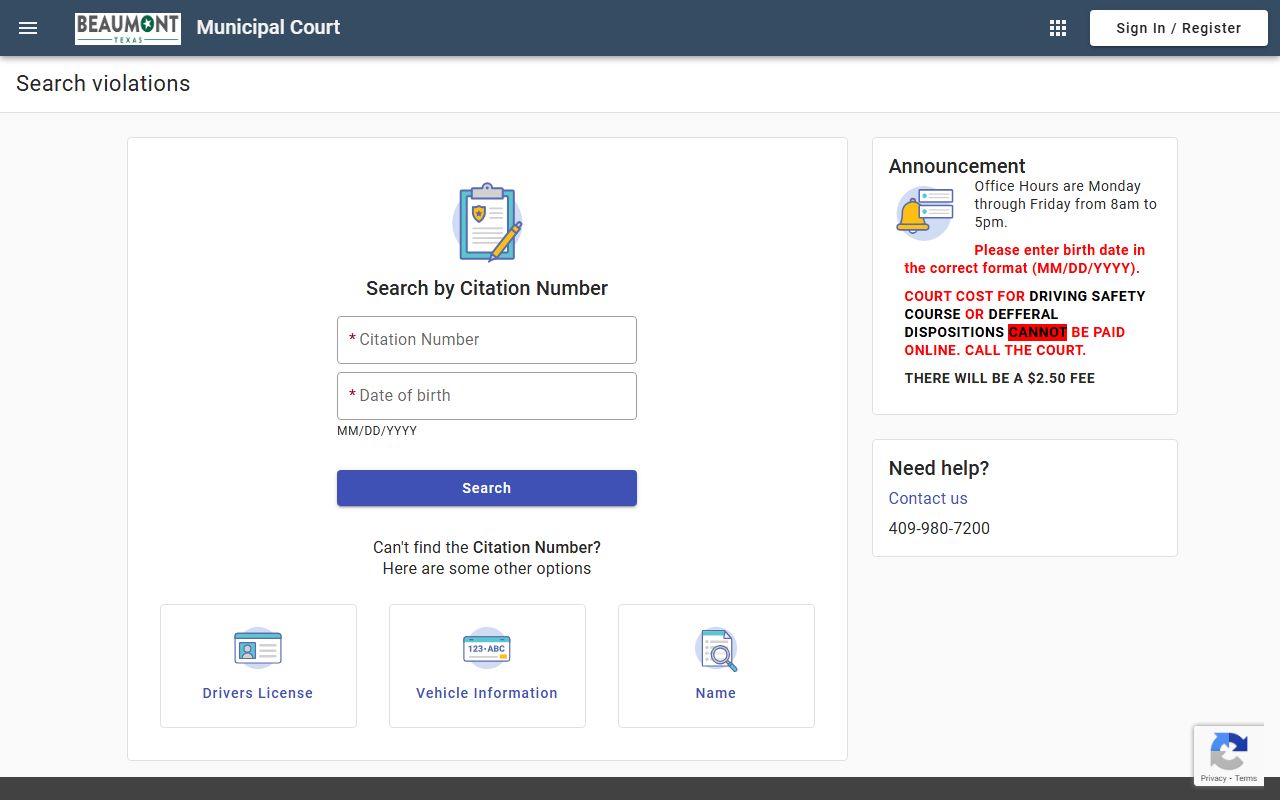Image resolution: width=1280 pixels, height=800 pixels.
Task: Focus the Date of birth field
Action: [487, 396]
